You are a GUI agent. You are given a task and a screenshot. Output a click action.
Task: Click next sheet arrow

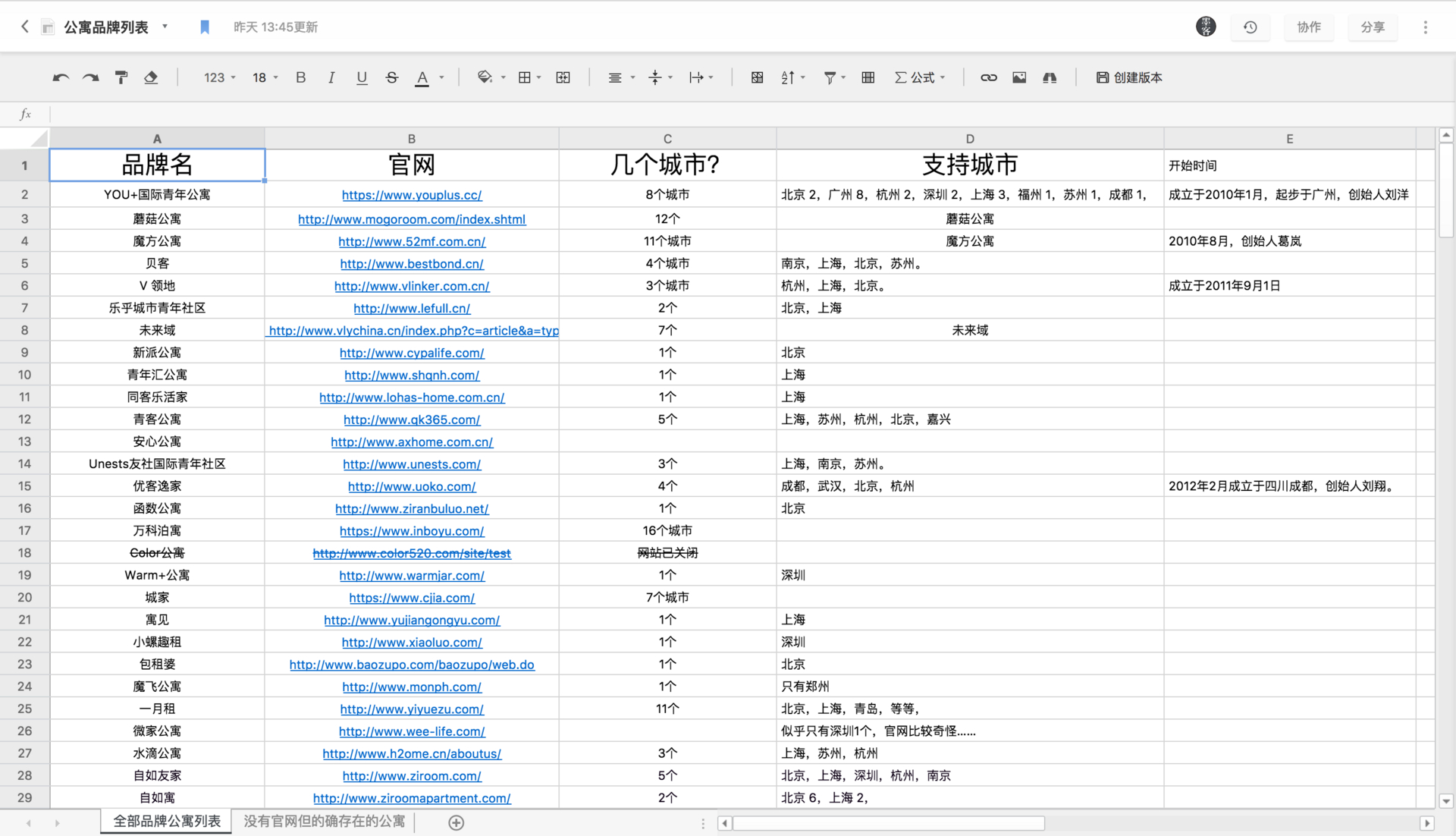tap(57, 823)
